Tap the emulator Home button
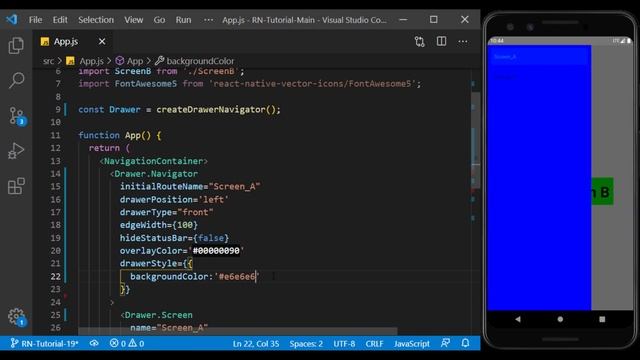The height and width of the screenshot is (360, 640). click(560, 319)
